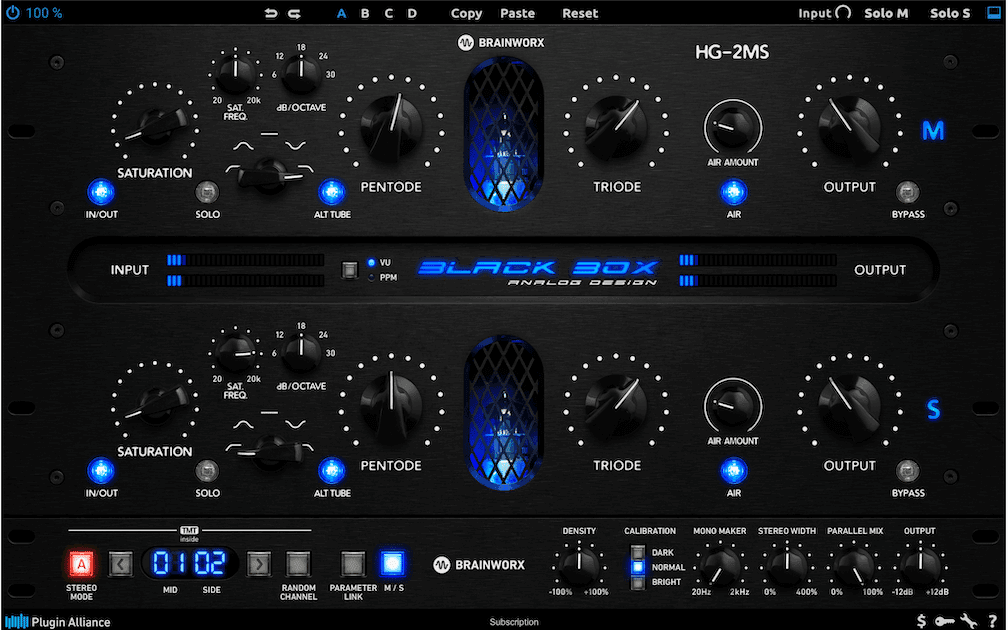Toggle Input headphone monitoring
This screenshot has height=630, width=1008.
click(825, 13)
